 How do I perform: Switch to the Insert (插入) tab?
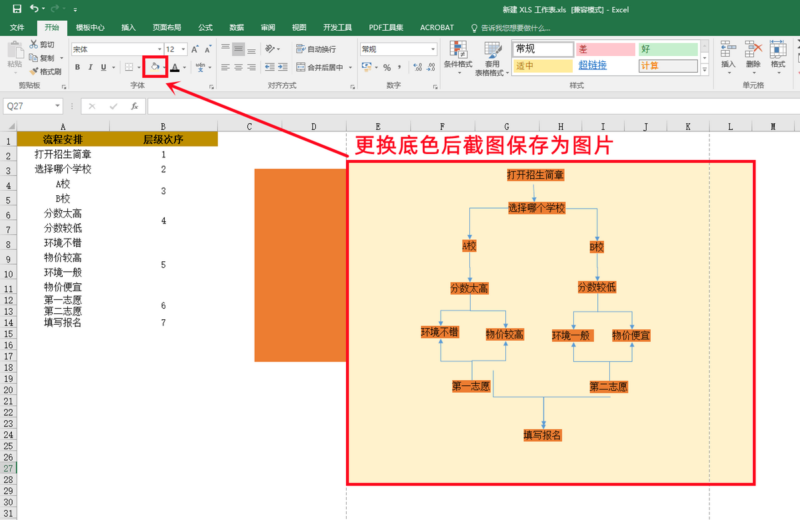click(129, 28)
